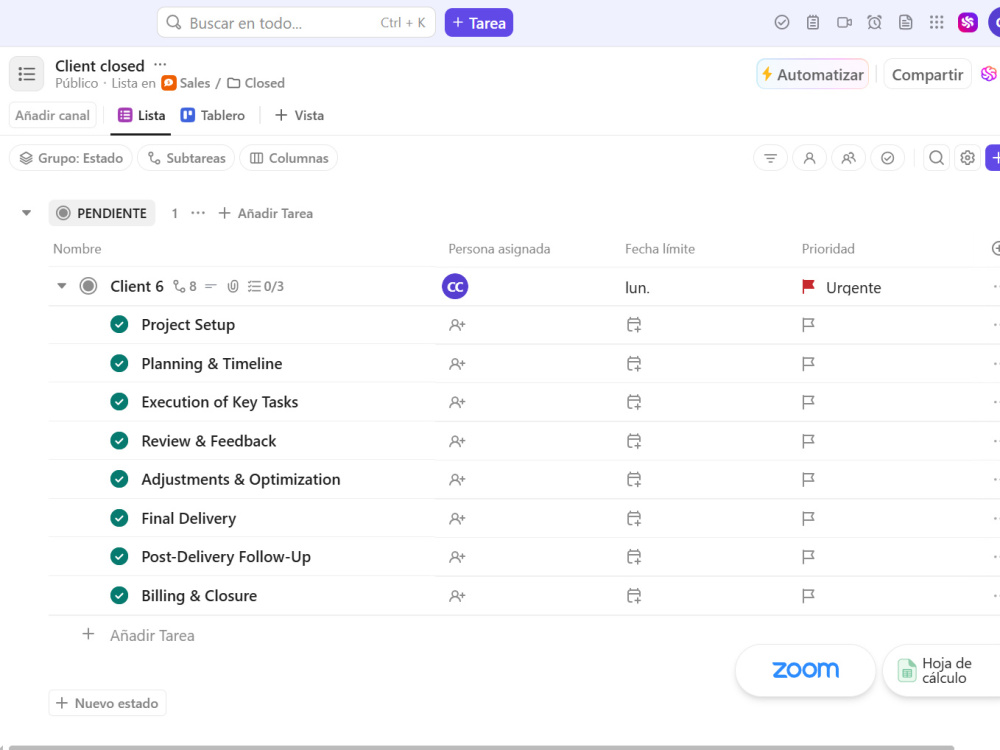Click the subtask count icon on Client 6
This screenshot has width=1000, height=750.
[185, 287]
